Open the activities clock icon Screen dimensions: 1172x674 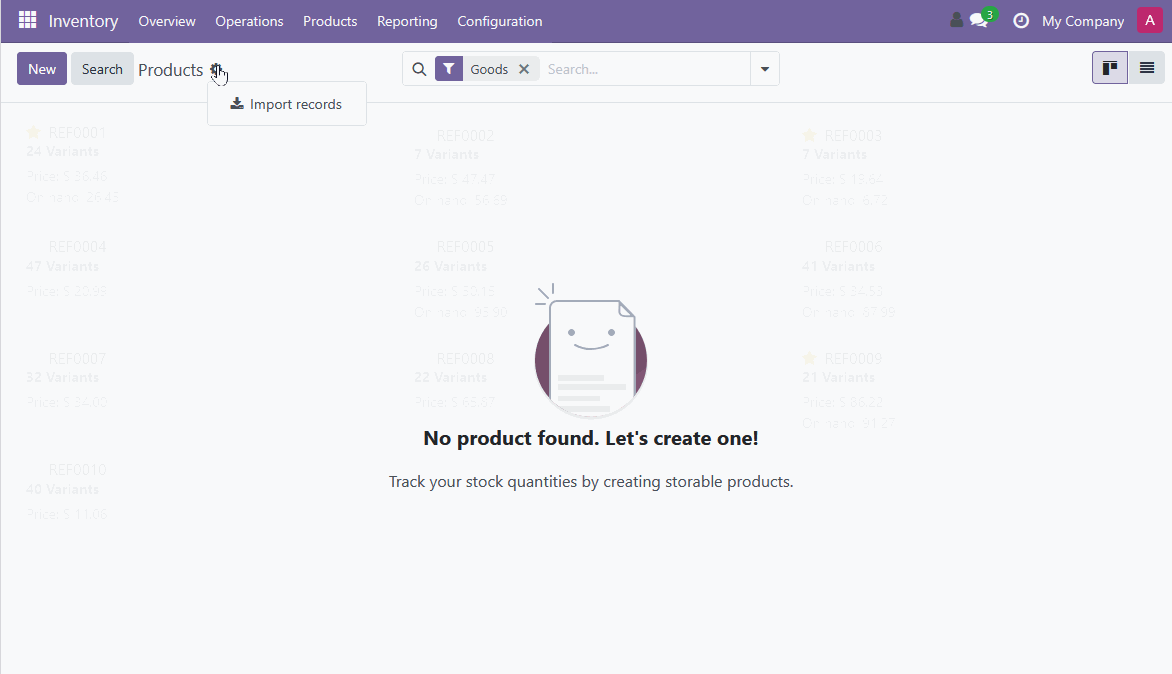pos(1020,21)
